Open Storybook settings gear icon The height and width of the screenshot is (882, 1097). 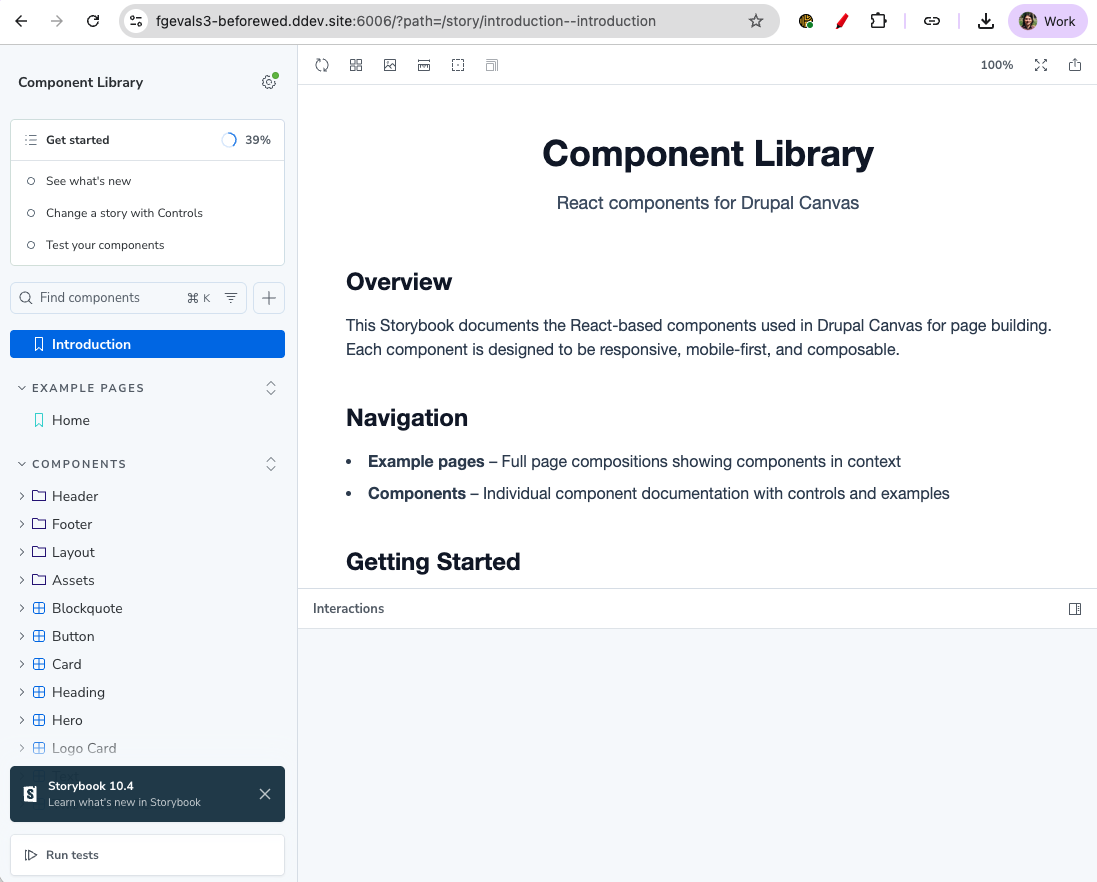point(269,82)
